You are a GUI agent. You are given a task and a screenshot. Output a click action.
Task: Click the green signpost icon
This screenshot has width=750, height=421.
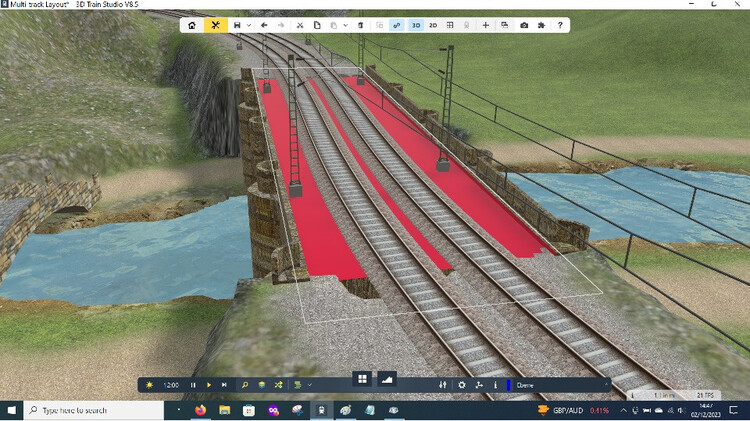click(298, 385)
